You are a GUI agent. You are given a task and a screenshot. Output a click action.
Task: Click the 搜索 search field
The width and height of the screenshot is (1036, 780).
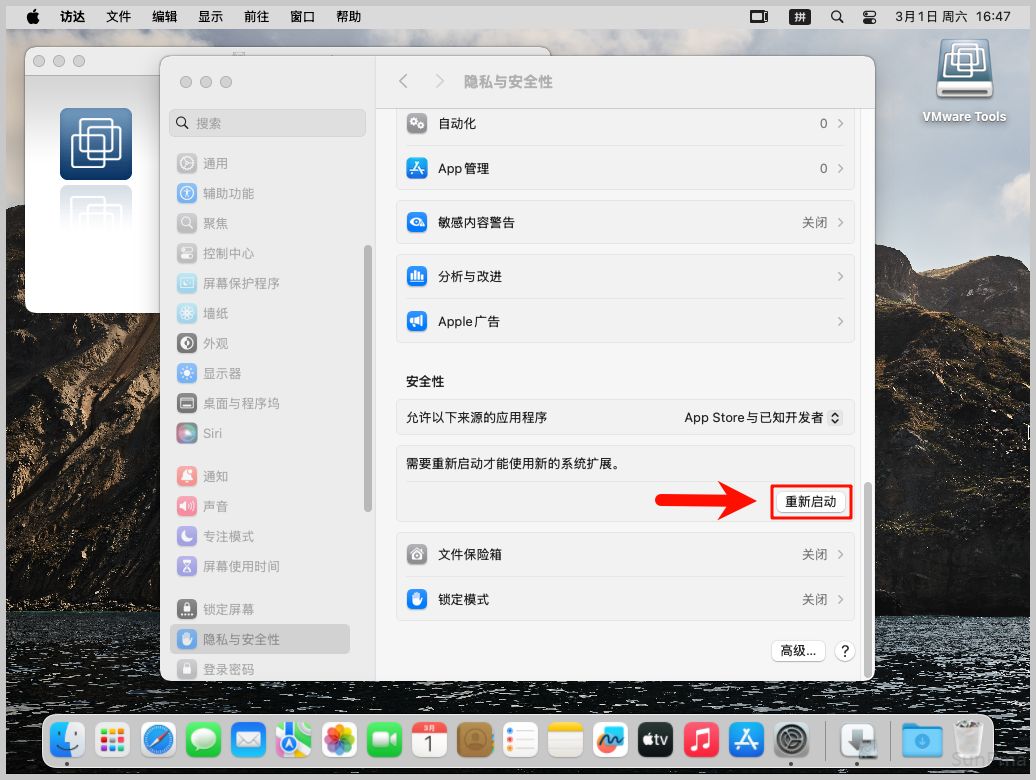tap(267, 123)
